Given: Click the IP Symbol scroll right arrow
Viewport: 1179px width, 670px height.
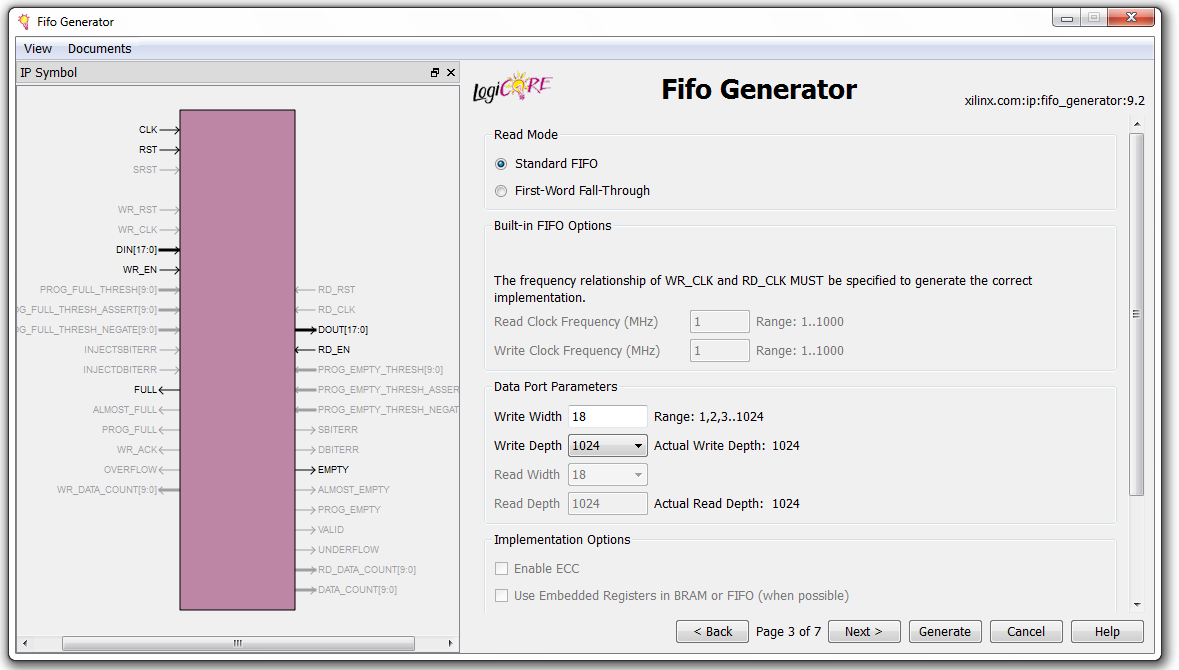Looking at the screenshot, I should pos(450,644).
